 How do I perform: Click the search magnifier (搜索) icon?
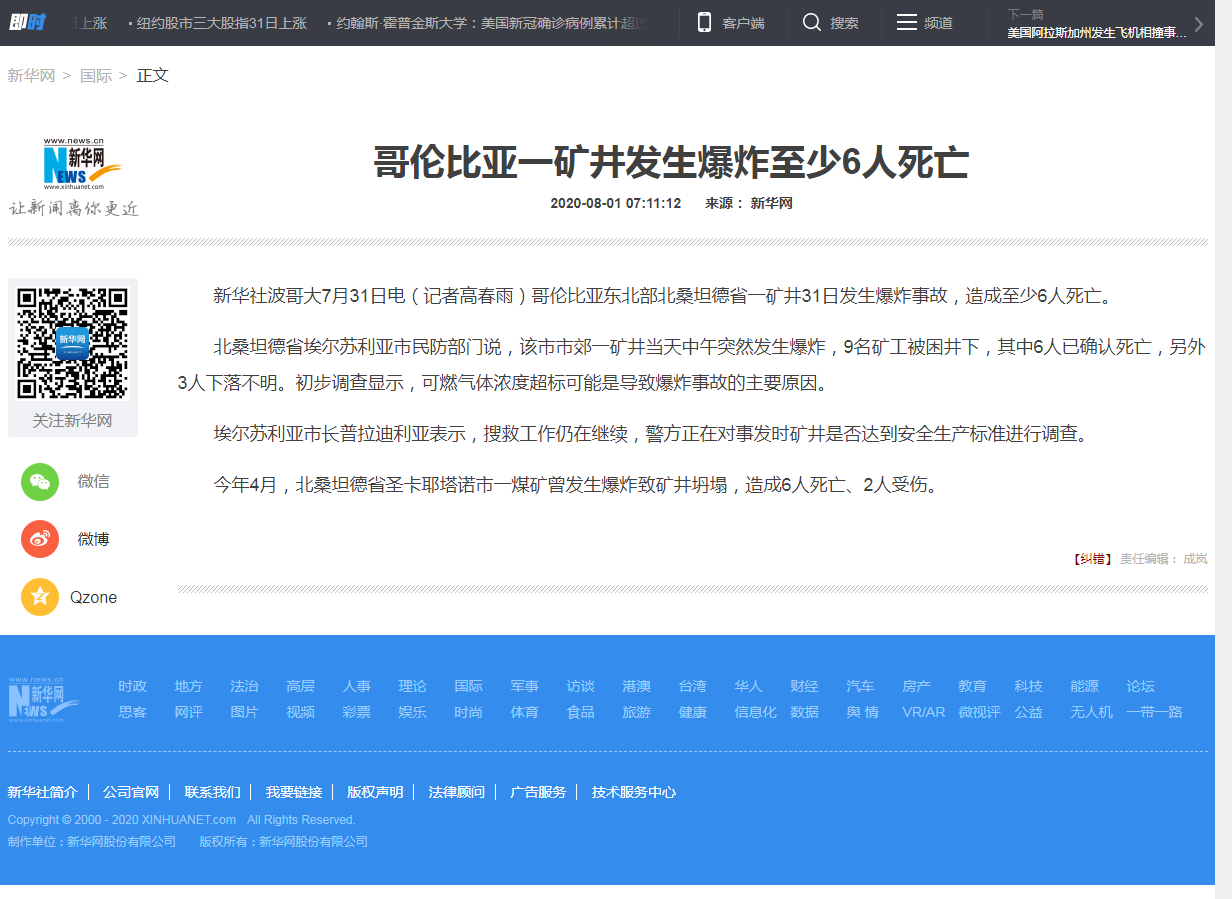[x=812, y=21]
